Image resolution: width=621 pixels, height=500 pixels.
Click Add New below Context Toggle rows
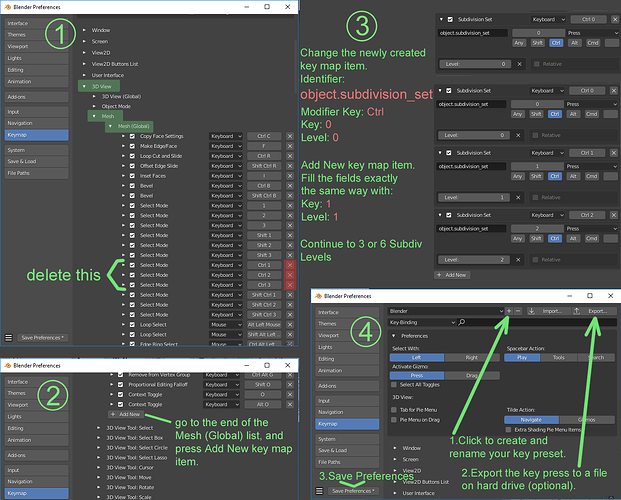pyautogui.click(x=126, y=414)
